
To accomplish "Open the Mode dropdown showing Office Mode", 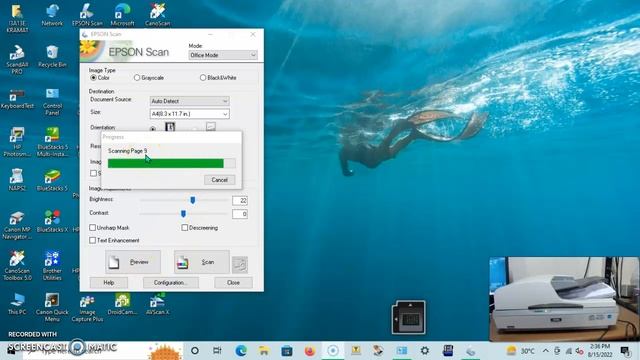I will click(x=223, y=55).
